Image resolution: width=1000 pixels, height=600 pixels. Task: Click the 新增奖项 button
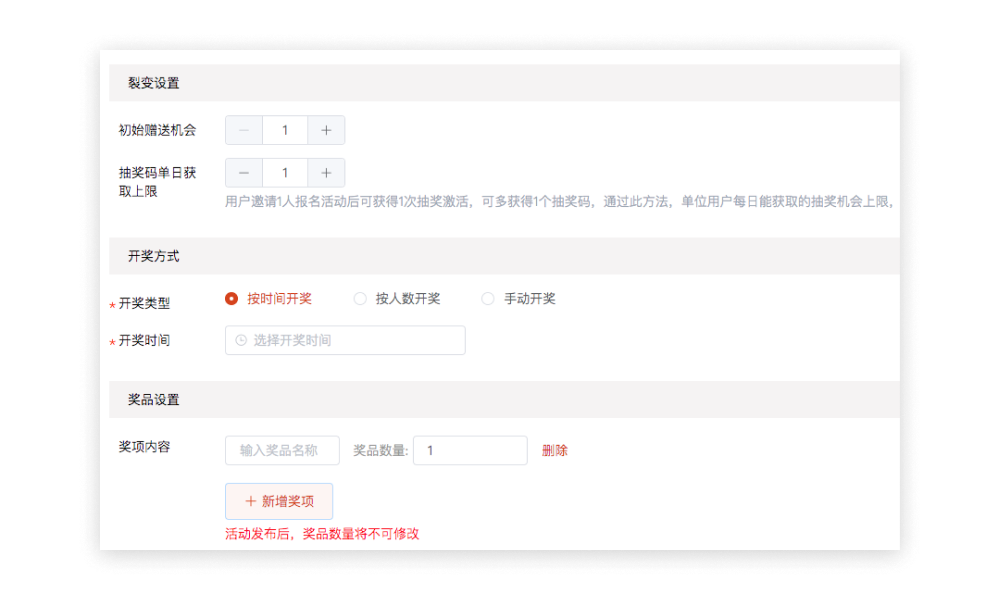click(279, 501)
